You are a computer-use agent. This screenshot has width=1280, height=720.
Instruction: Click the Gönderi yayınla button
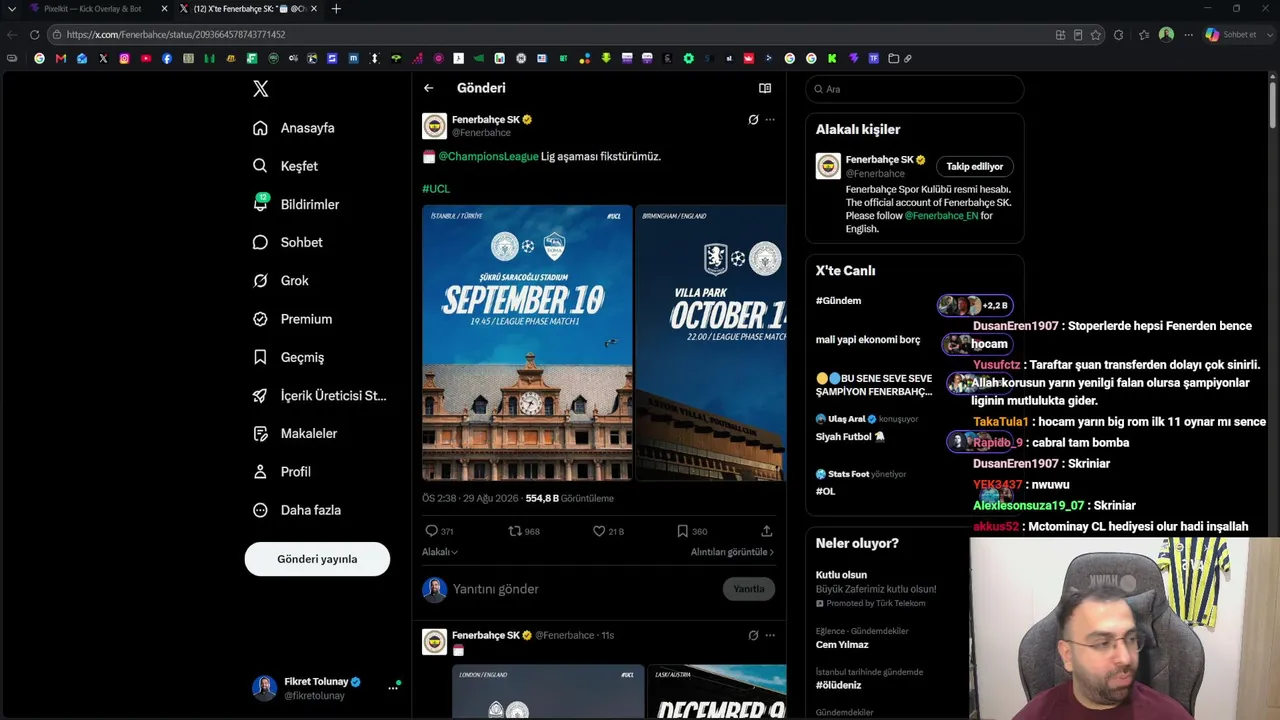[x=317, y=559]
